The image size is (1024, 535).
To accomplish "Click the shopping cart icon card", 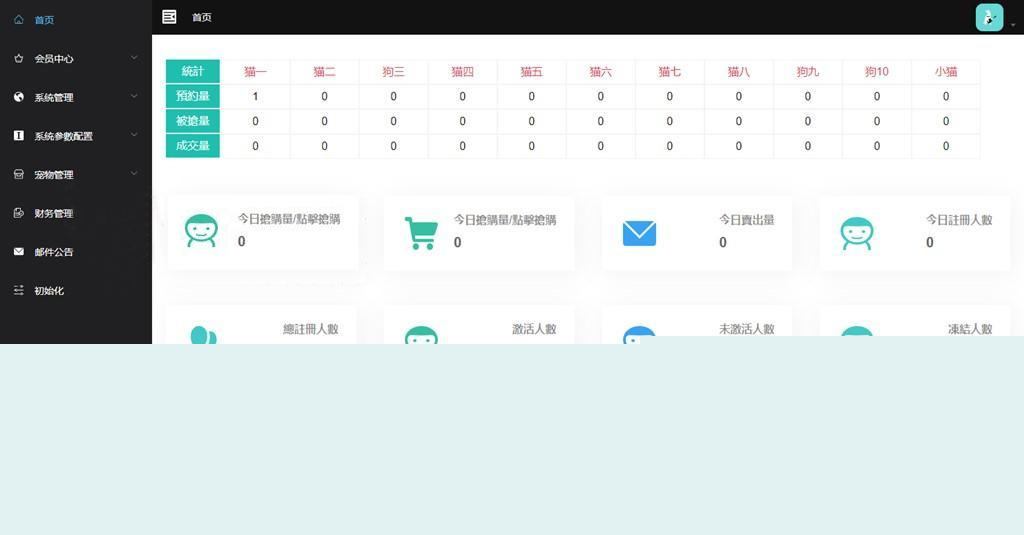I will coord(421,233).
